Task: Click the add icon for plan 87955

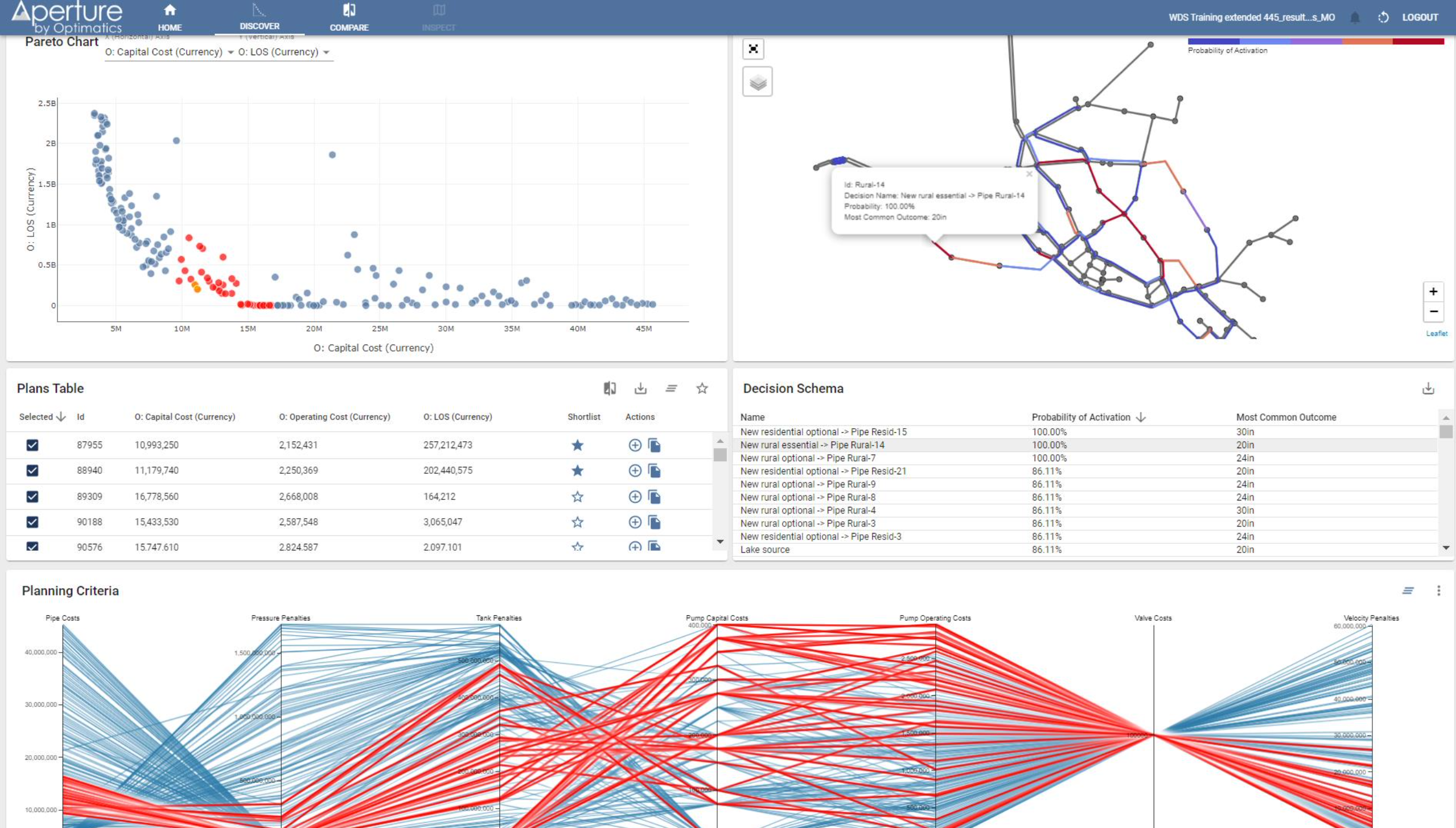Action: coord(635,445)
